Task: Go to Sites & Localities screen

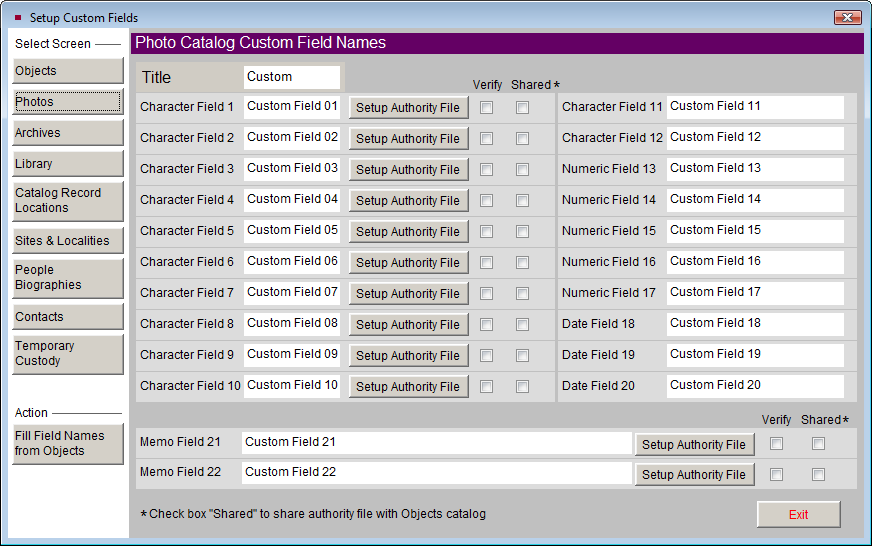Action: click(67, 241)
